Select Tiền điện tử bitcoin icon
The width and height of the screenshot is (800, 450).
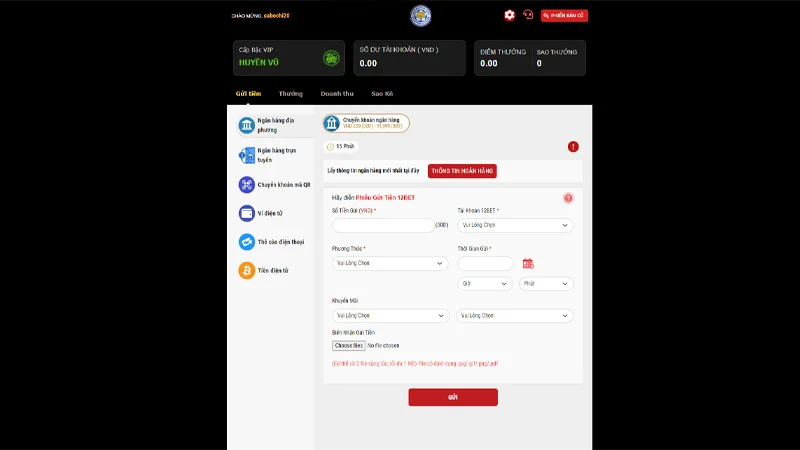pos(246,270)
